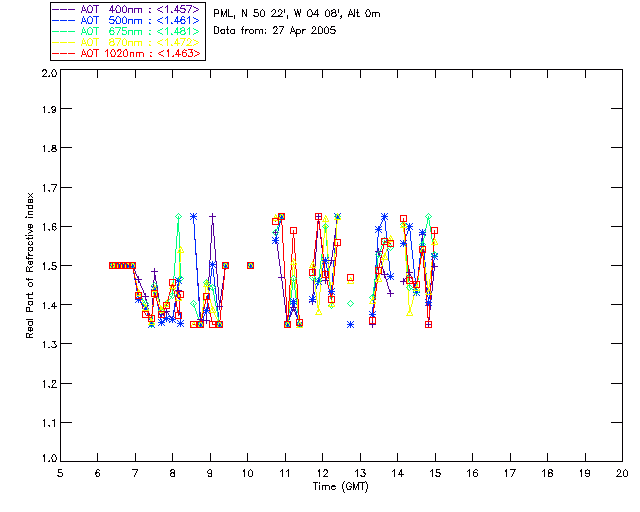Image resolution: width=640 pixels, height=512 pixels.
Task: Click the isolated data marker just past 10 GMT
Action: tap(251, 265)
